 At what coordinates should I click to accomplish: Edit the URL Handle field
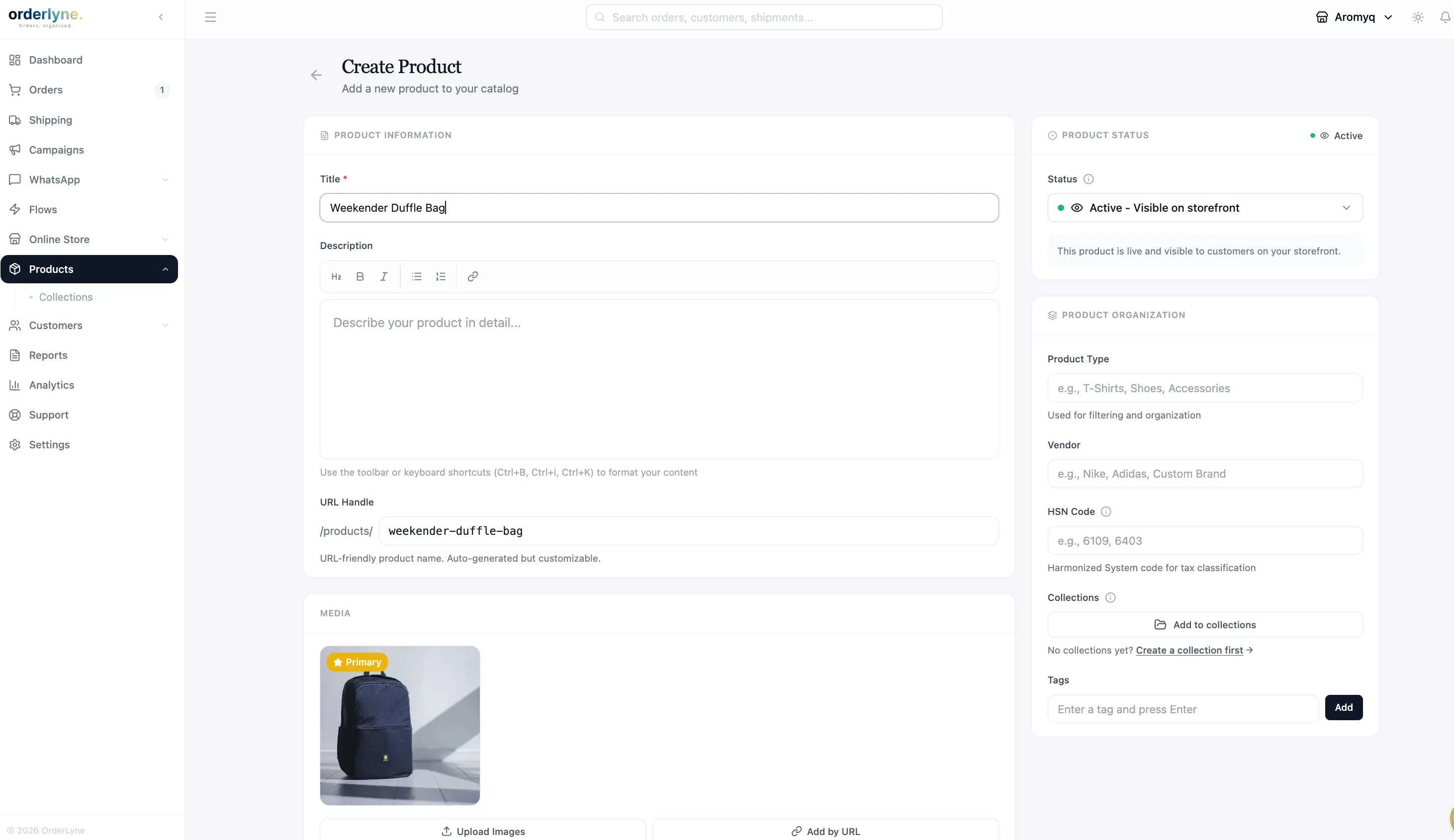click(688, 531)
